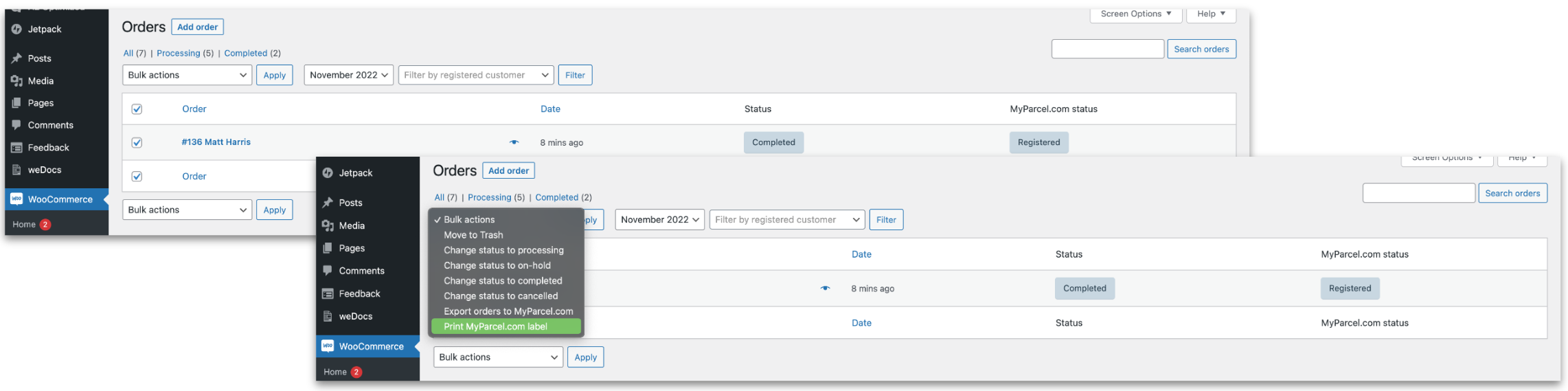Choose Export orders to MyParcel.com option
The width and height of the screenshot is (1568, 391).
[508, 311]
